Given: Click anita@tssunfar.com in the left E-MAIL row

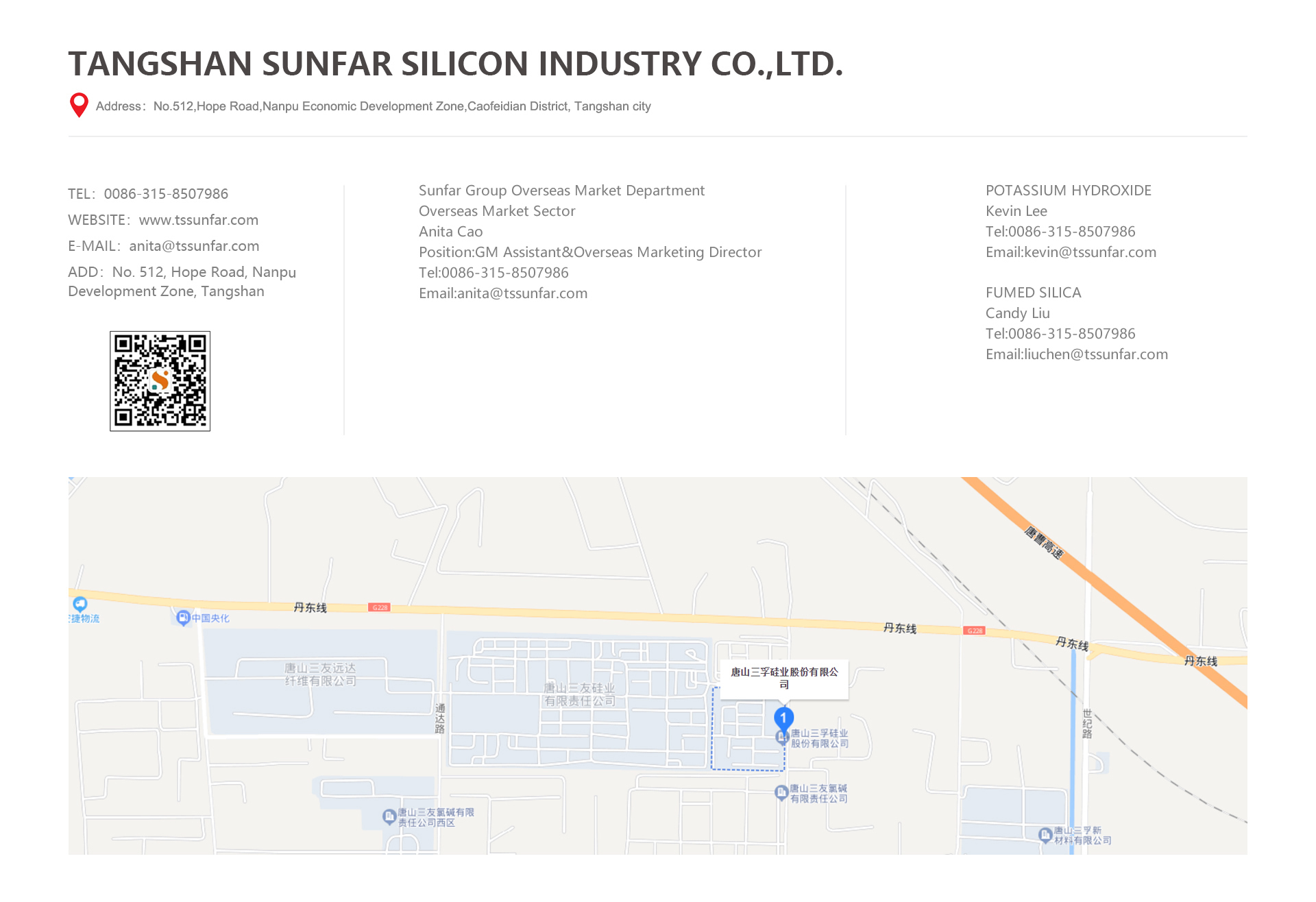Looking at the screenshot, I should (x=194, y=246).
